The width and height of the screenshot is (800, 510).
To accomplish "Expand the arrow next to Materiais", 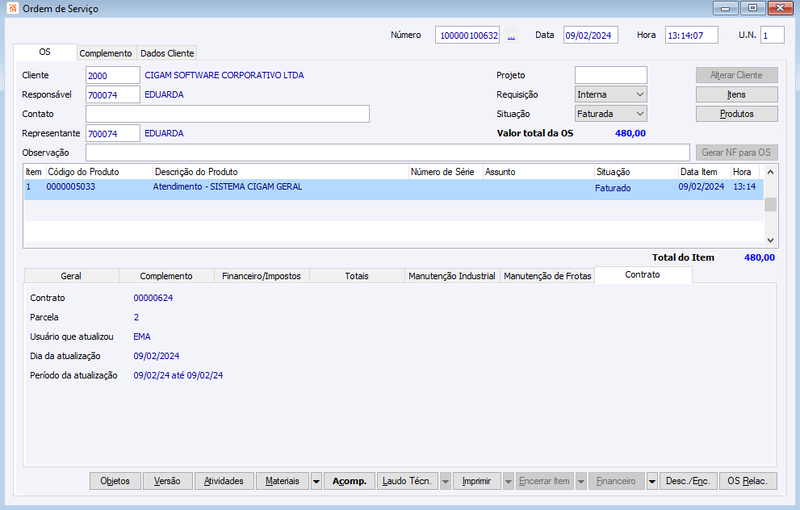I will [316, 481].
